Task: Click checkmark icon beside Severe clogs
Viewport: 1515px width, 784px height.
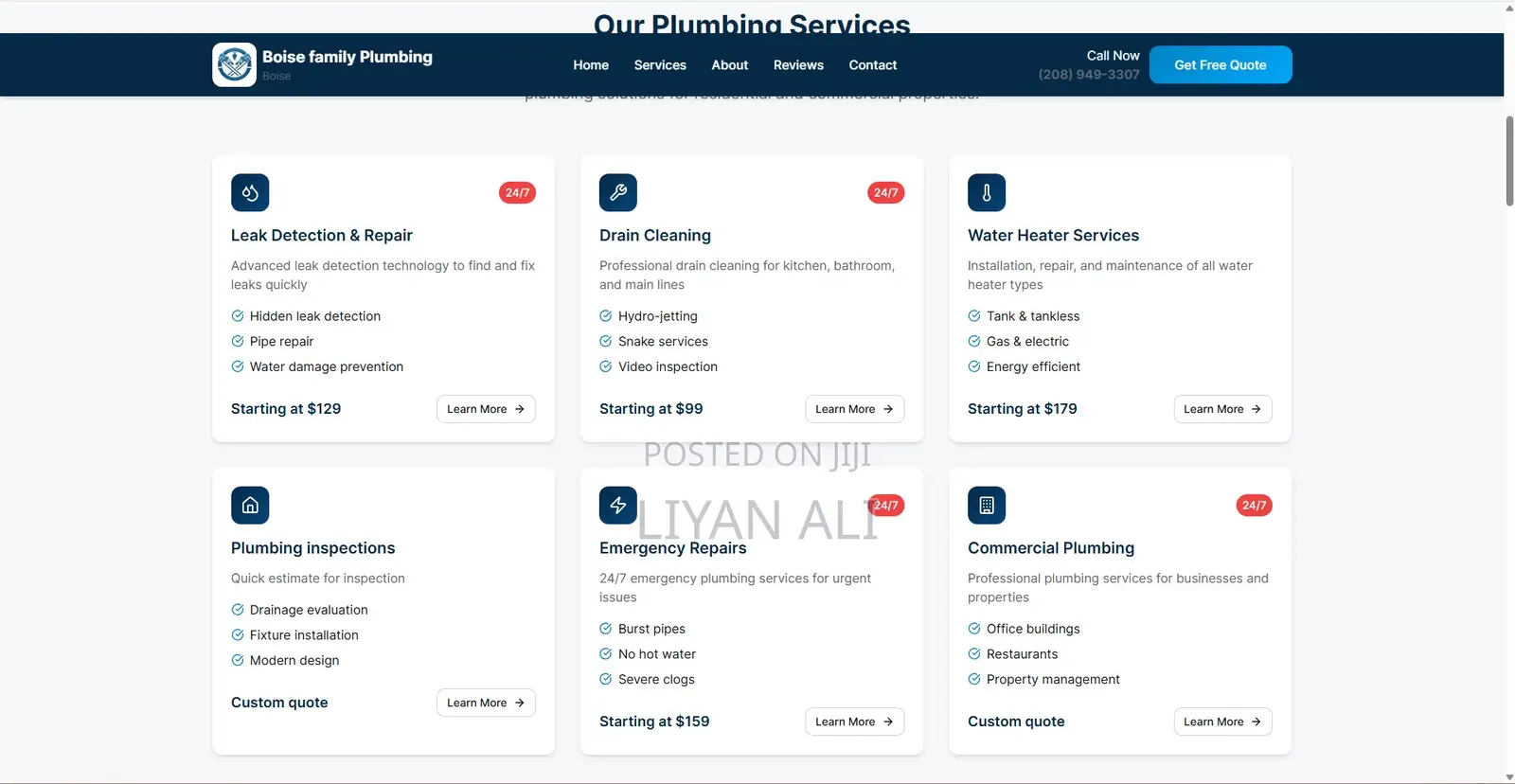Action: (606, 679)
